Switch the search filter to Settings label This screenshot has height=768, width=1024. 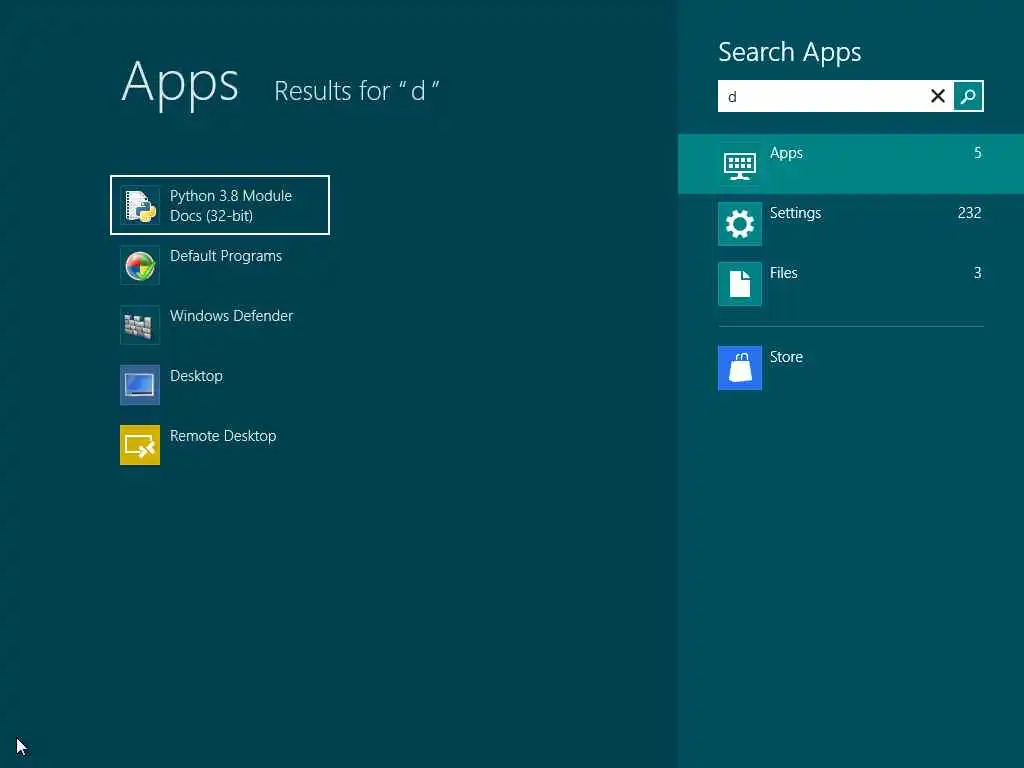tap(795, 213)
